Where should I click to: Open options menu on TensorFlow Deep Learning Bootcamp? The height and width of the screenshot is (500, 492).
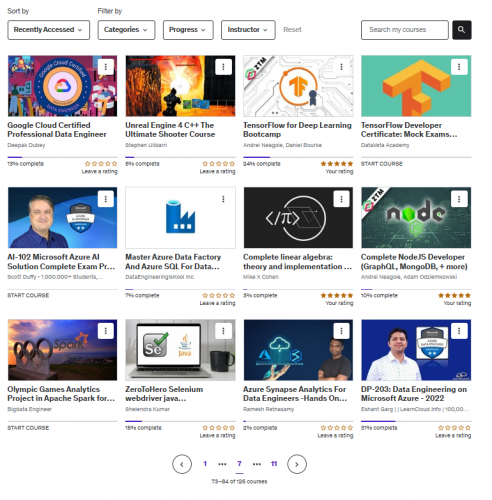341,67
